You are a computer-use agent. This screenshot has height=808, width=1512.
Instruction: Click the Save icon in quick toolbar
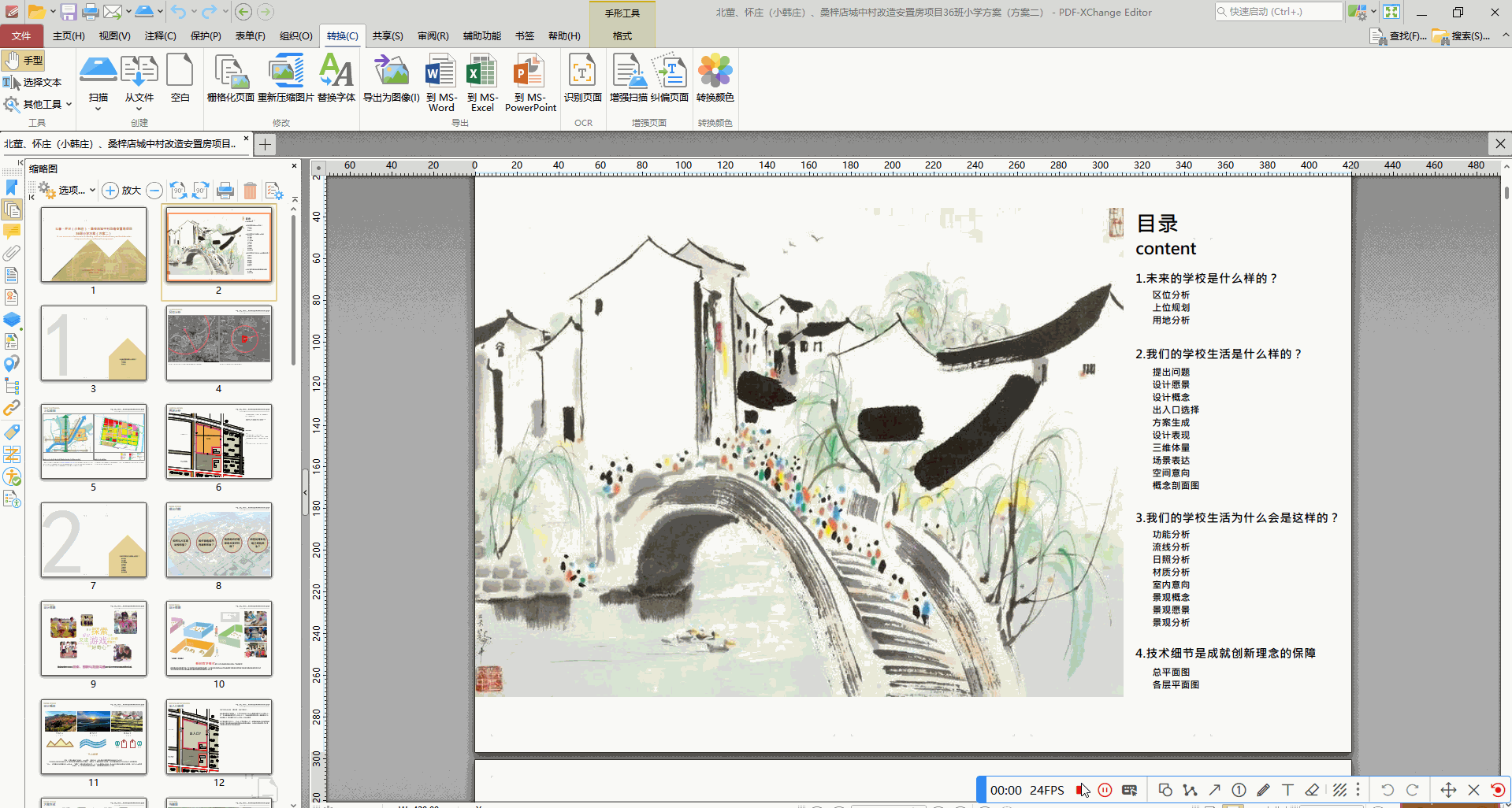[69, 12]
